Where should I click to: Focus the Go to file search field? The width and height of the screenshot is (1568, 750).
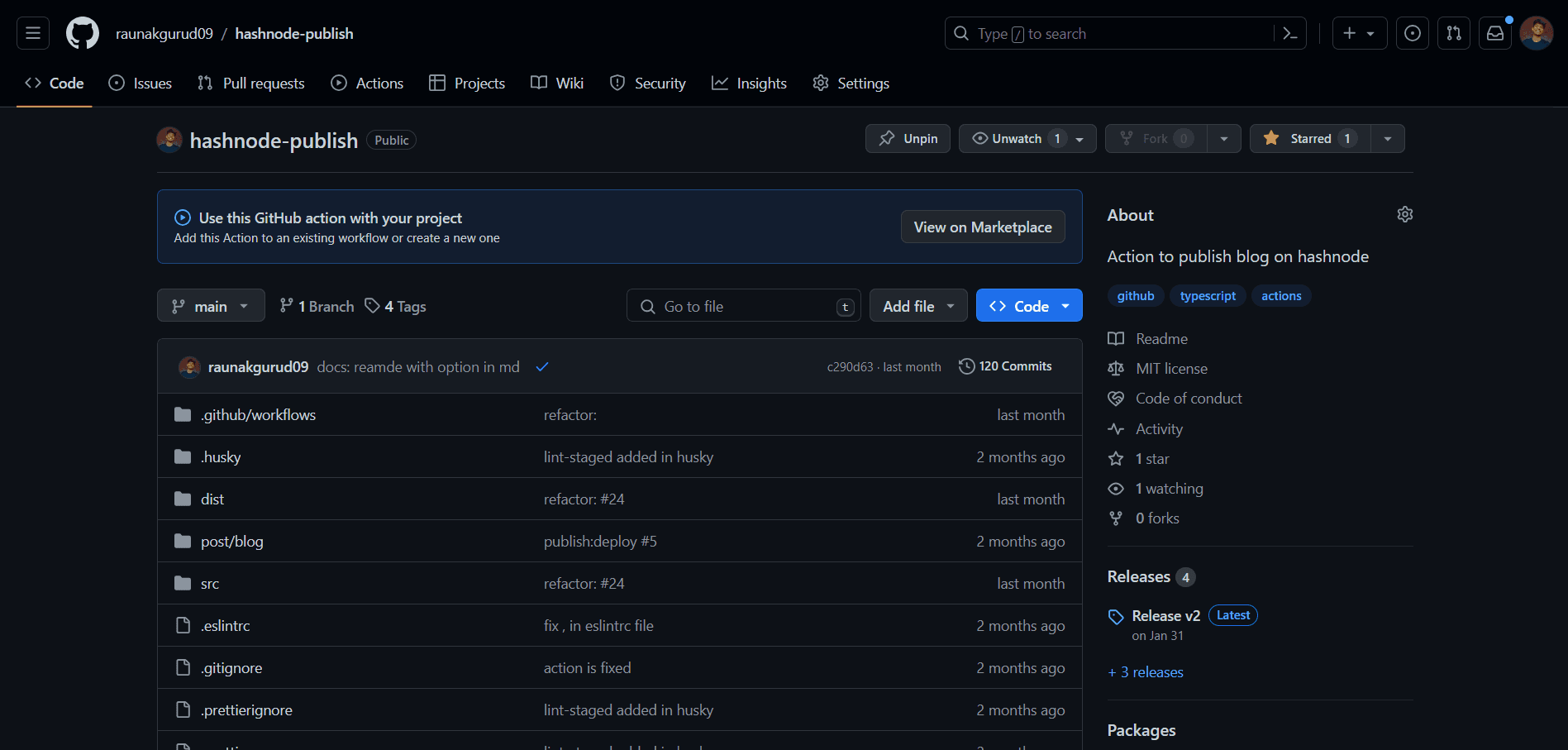744,306
